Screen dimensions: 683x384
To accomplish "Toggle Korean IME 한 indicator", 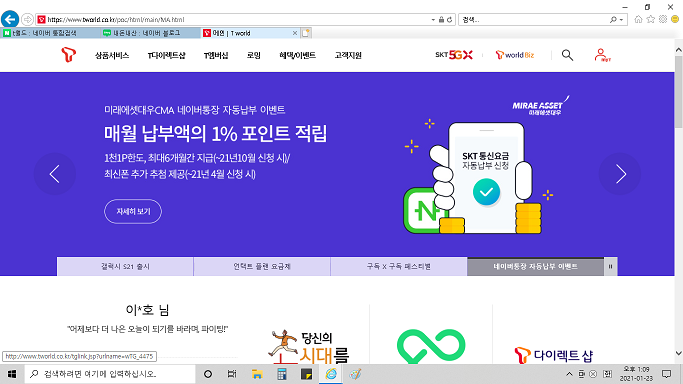I will click(x=608, y=374).
